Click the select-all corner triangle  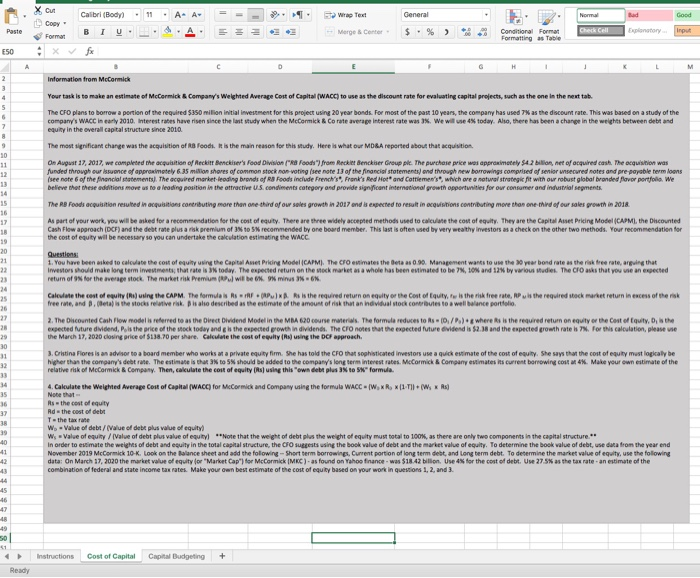4,67
